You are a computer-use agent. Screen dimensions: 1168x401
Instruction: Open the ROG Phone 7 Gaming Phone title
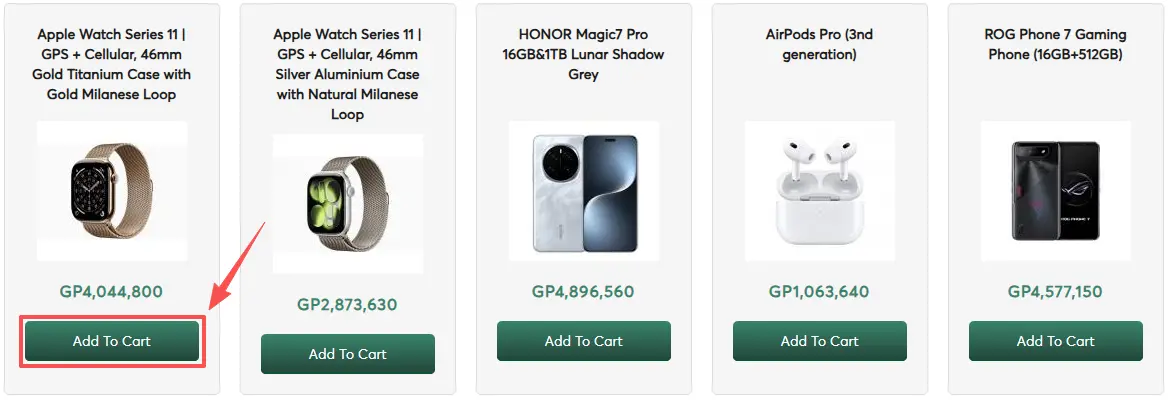[x=1056, y=44]
